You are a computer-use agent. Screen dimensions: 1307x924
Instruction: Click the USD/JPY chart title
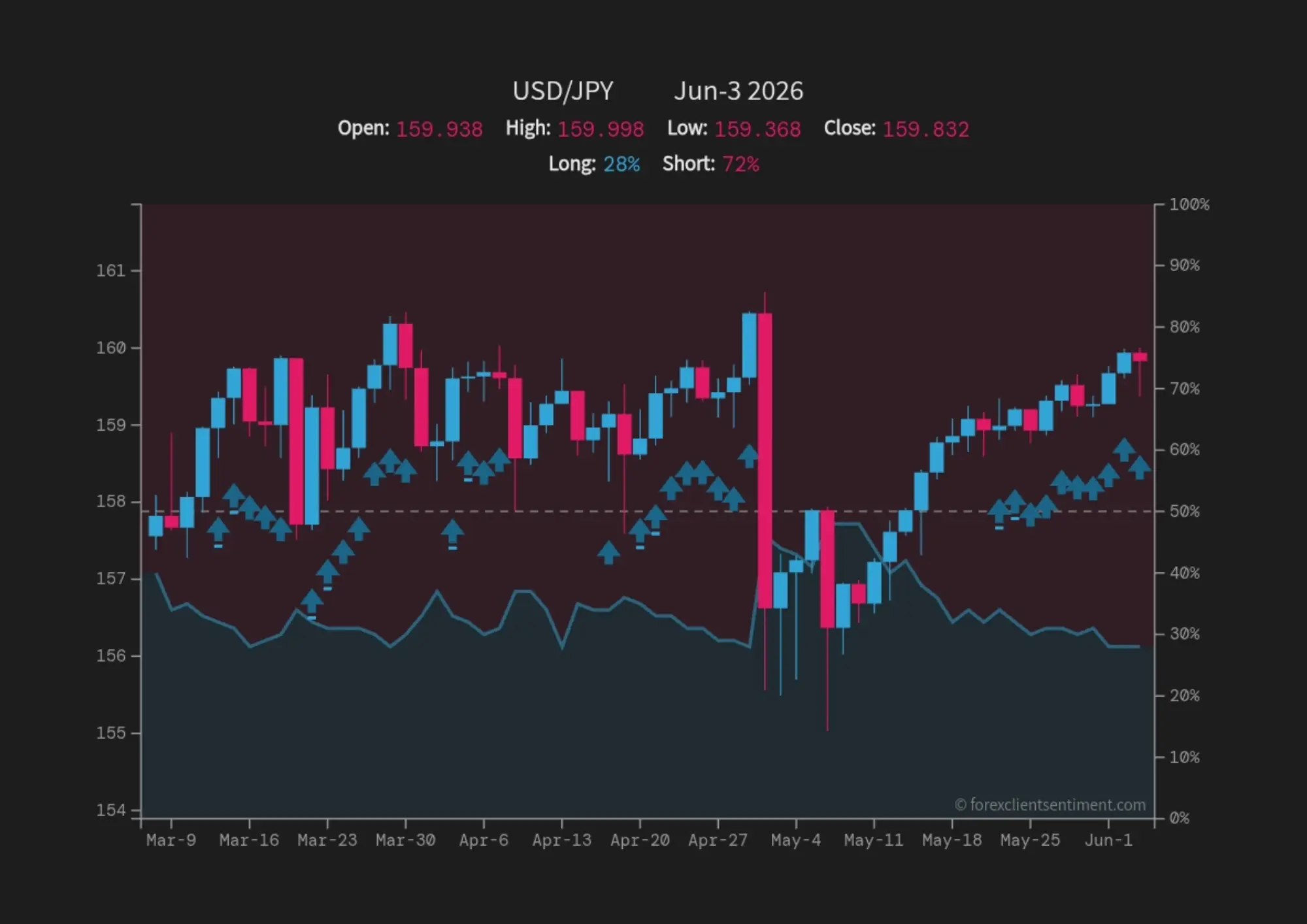[x=563, y=91]
